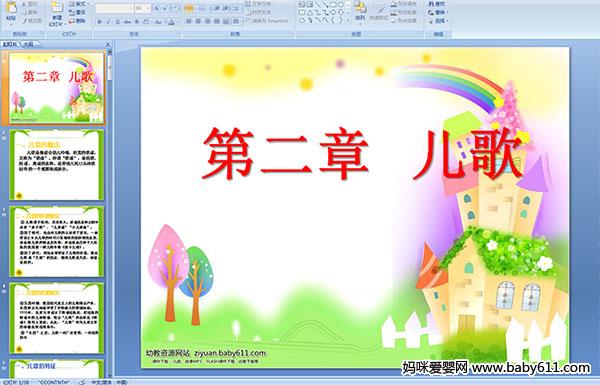
Task: Toggle bulleted list formatting
Action: pyautogui.click(x=189, y=8)
